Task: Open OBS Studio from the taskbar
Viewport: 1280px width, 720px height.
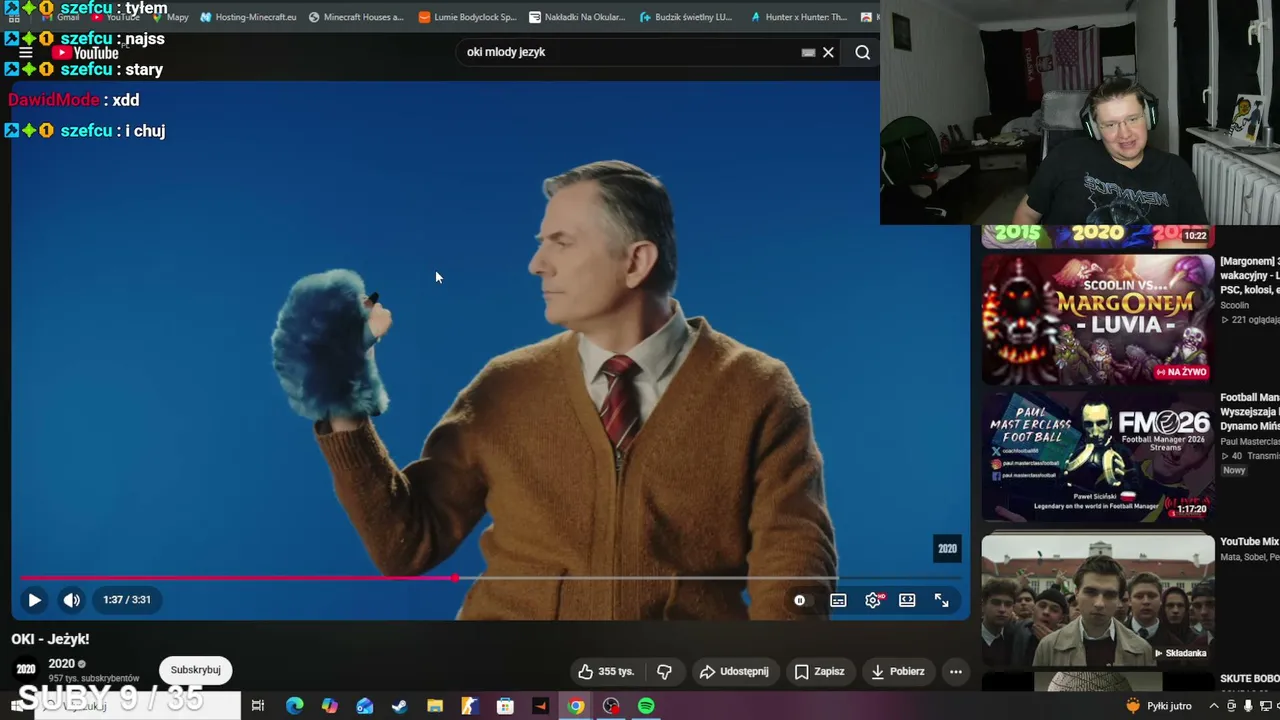Action: click(611, 706)
